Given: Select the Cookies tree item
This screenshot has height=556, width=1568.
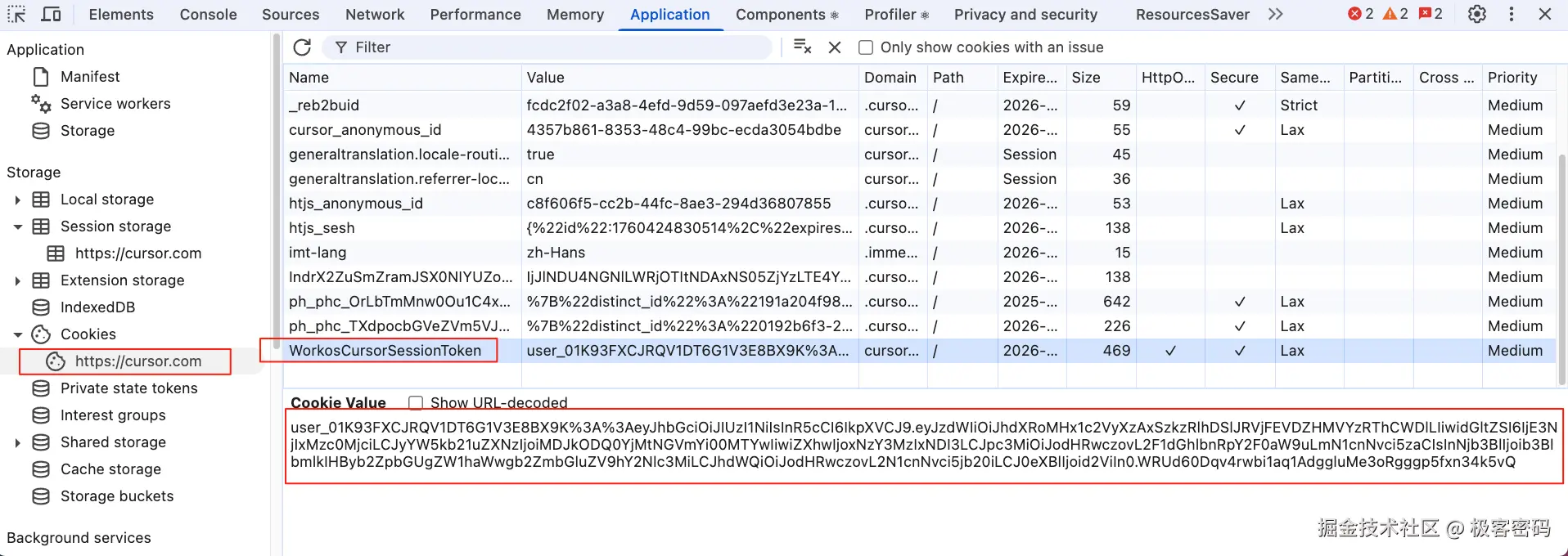Looking at the screenshot, I should pyautogui.click(x=88, y=334).
